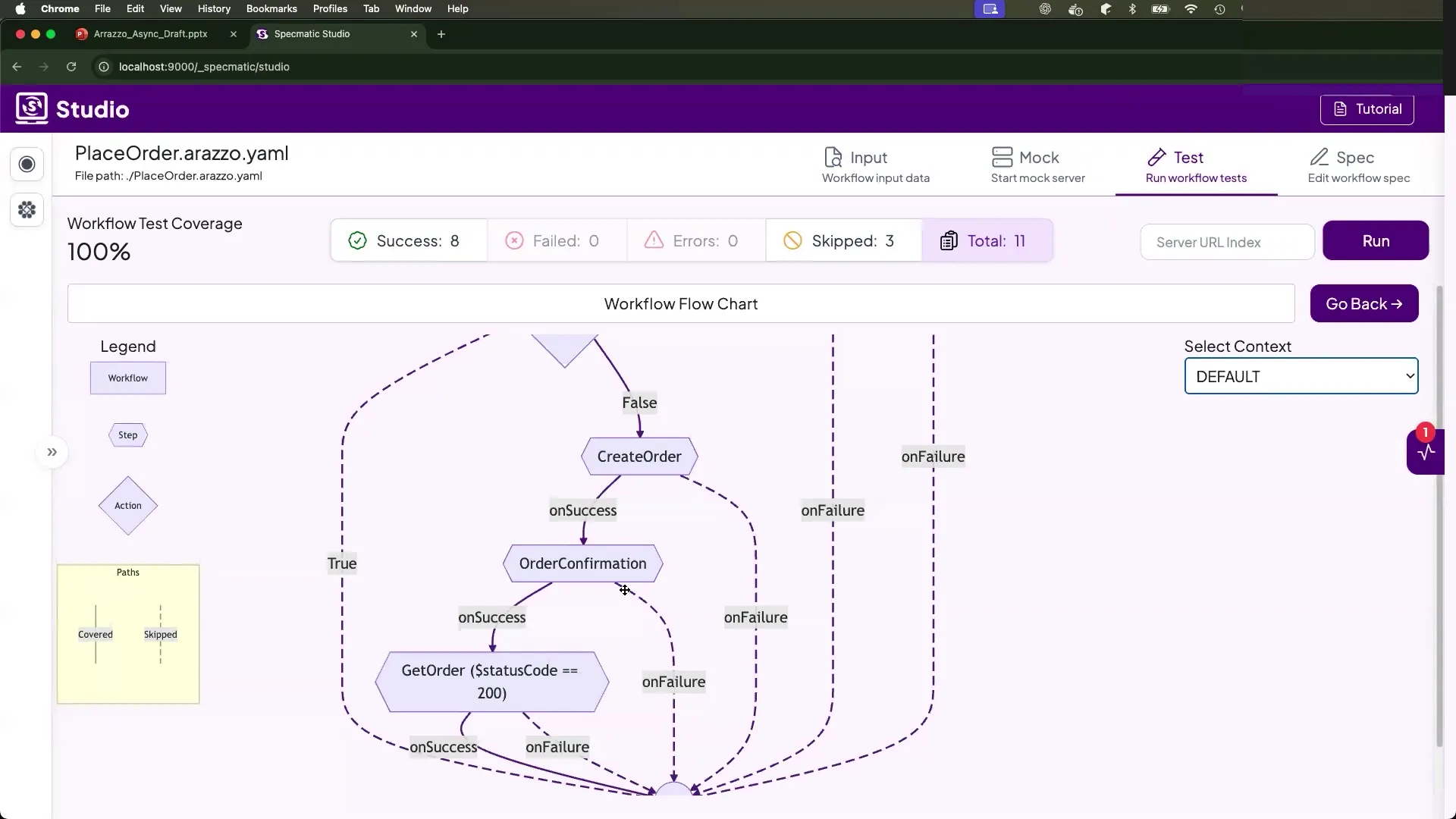The height and width of the screenshot is (819, 1456).
Task: Click battery icon in menu bar
Action: (1160, 9)
